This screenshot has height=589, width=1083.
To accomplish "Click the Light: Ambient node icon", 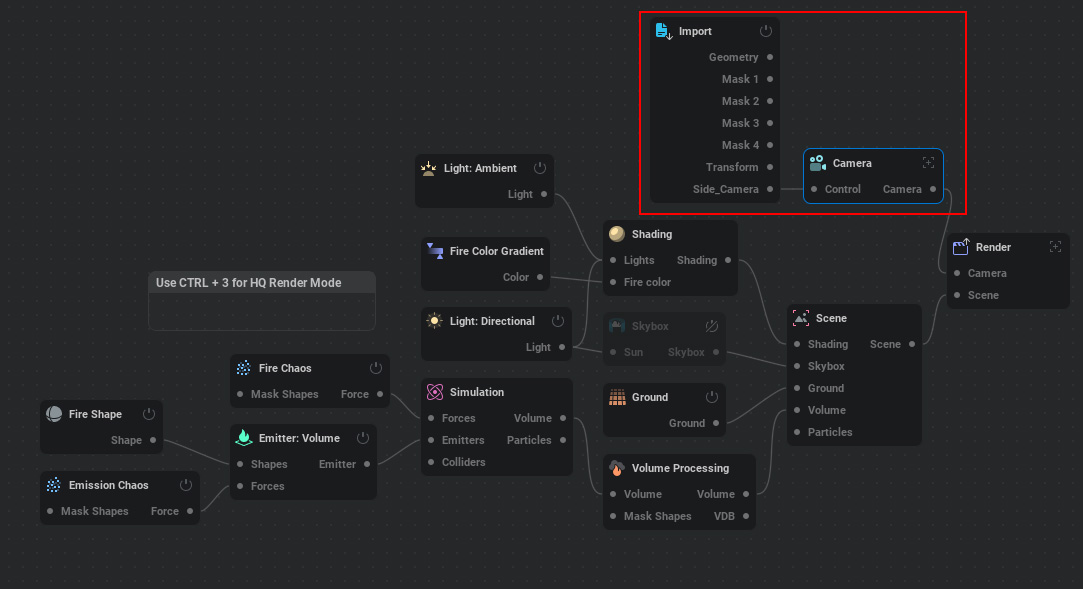I will tap(429, 168).
